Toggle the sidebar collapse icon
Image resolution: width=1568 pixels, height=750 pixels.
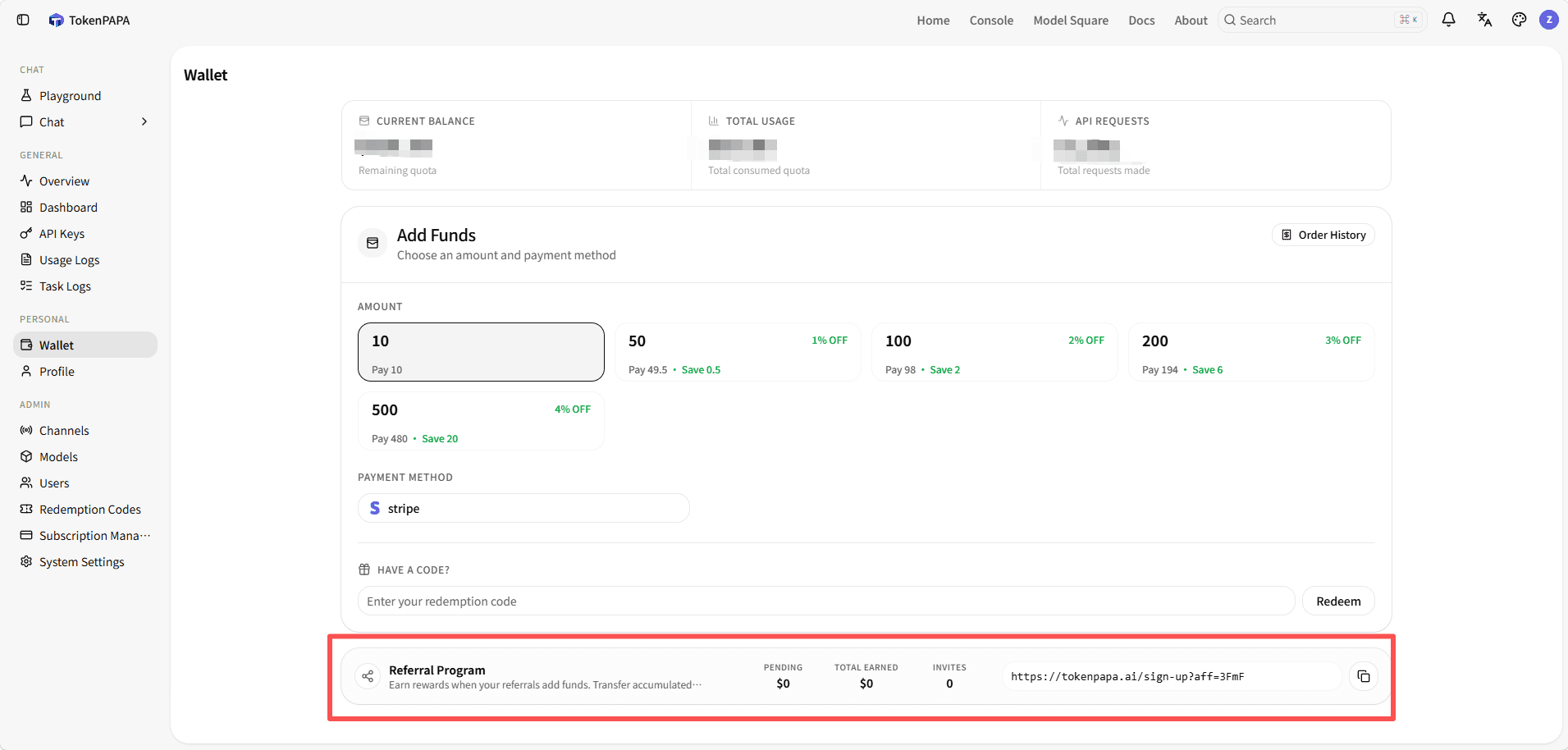pos(23,20)
